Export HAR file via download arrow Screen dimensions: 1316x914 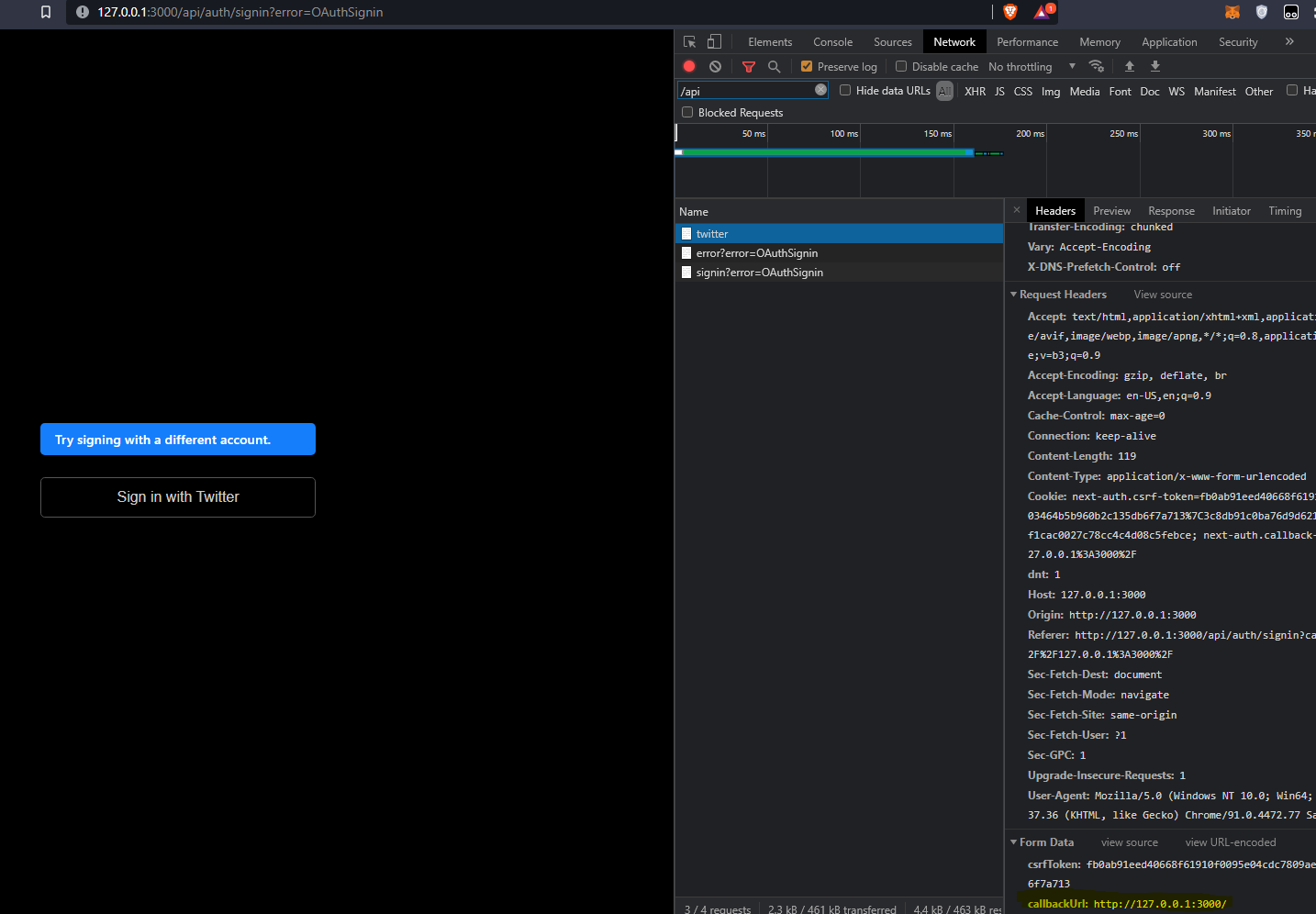(1154, 66)
